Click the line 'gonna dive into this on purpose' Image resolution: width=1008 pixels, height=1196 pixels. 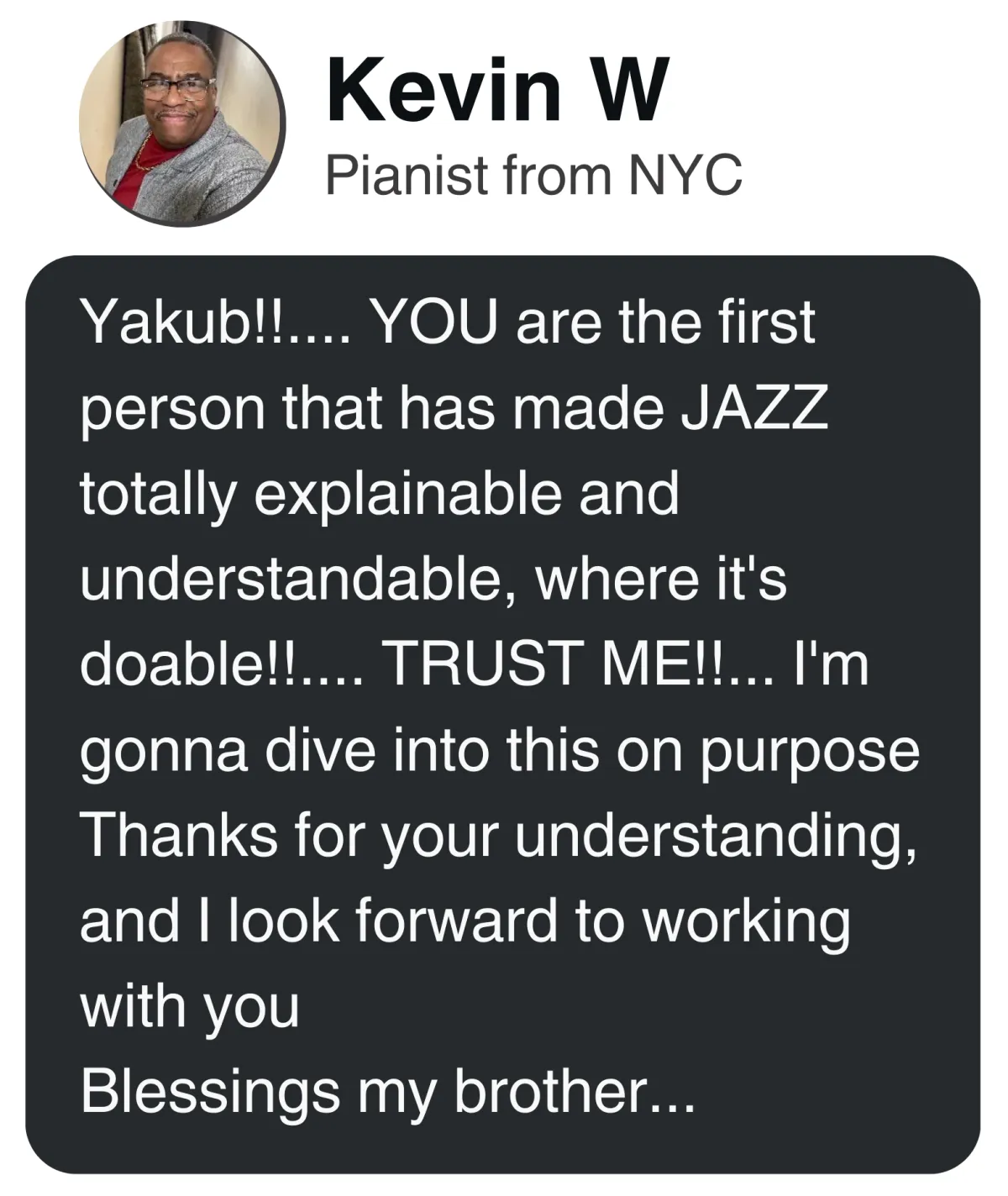(500, 753)
